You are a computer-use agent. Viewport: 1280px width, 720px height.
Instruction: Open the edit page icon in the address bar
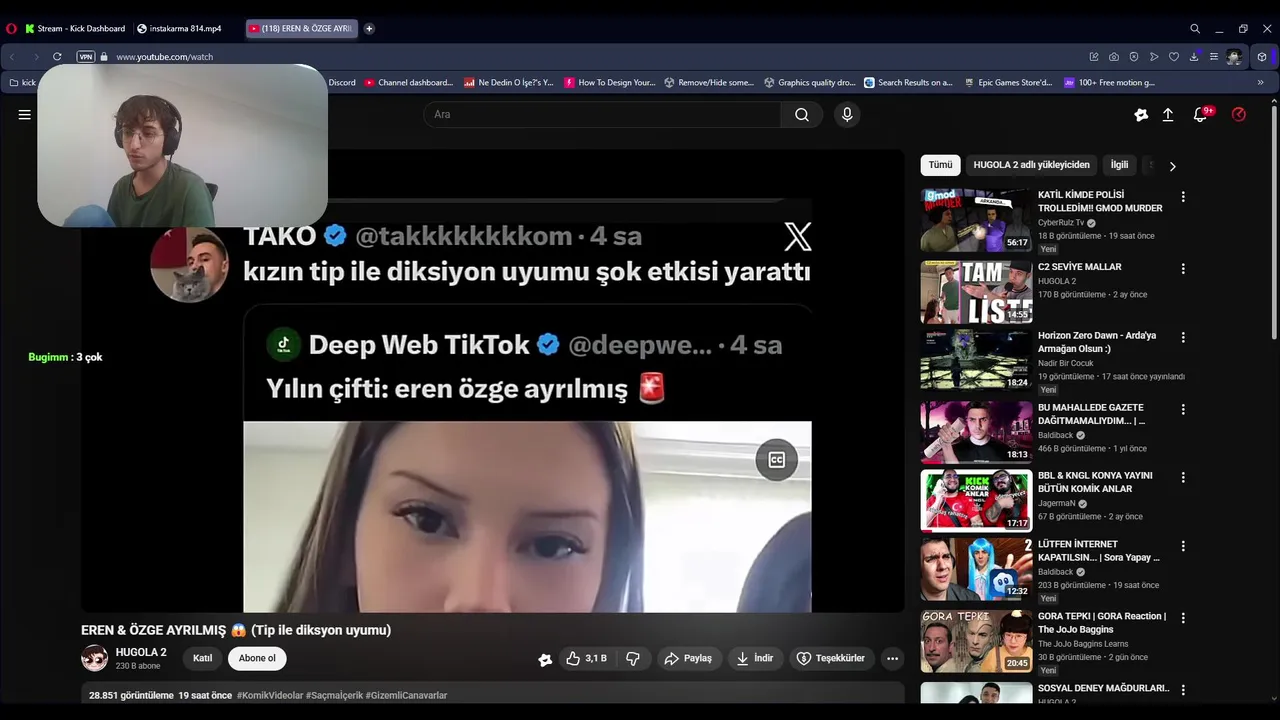pyautogui.click(x=1094, y=57)
